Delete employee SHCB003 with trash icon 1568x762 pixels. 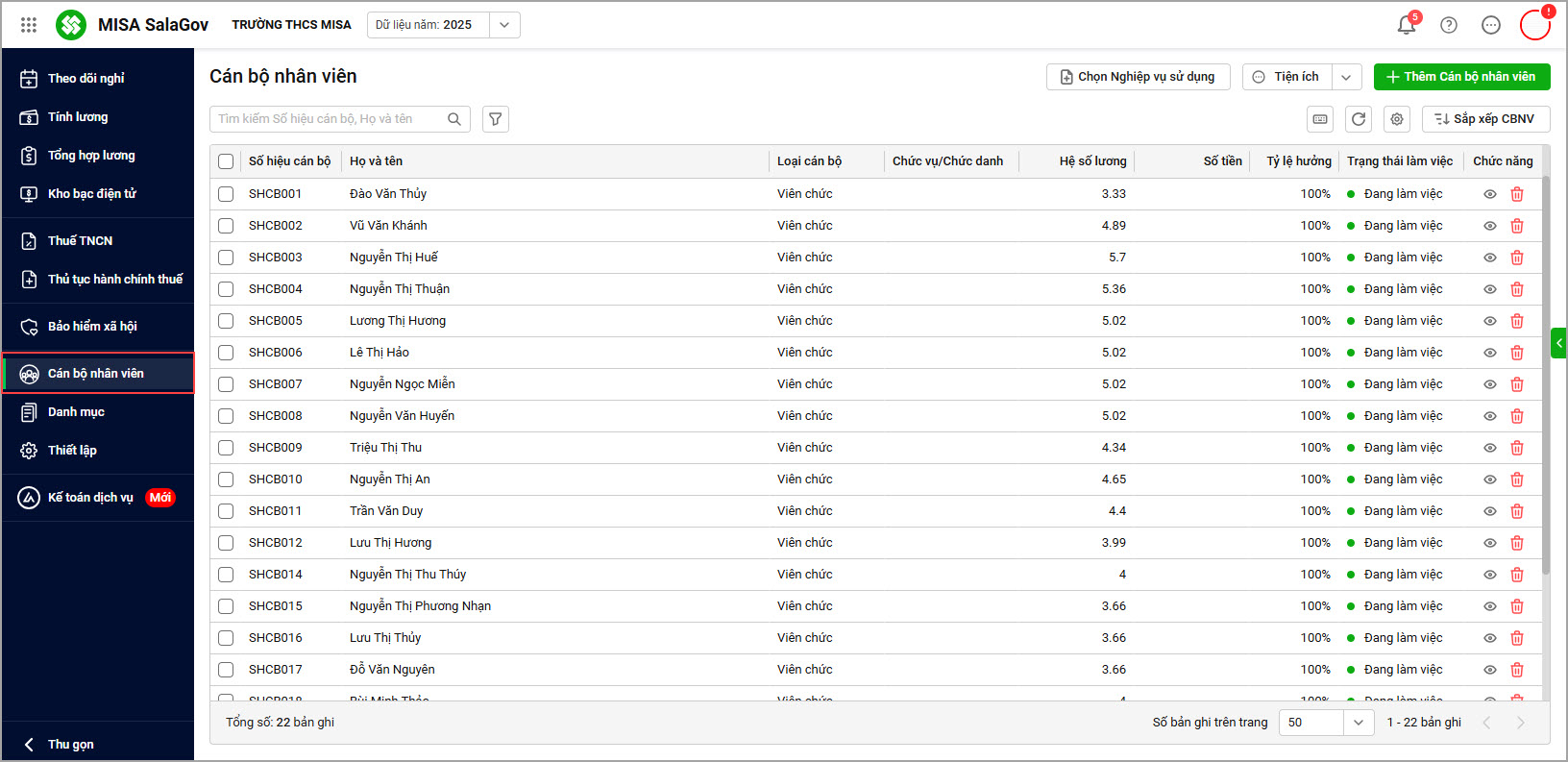click(x=1517, y=258)
